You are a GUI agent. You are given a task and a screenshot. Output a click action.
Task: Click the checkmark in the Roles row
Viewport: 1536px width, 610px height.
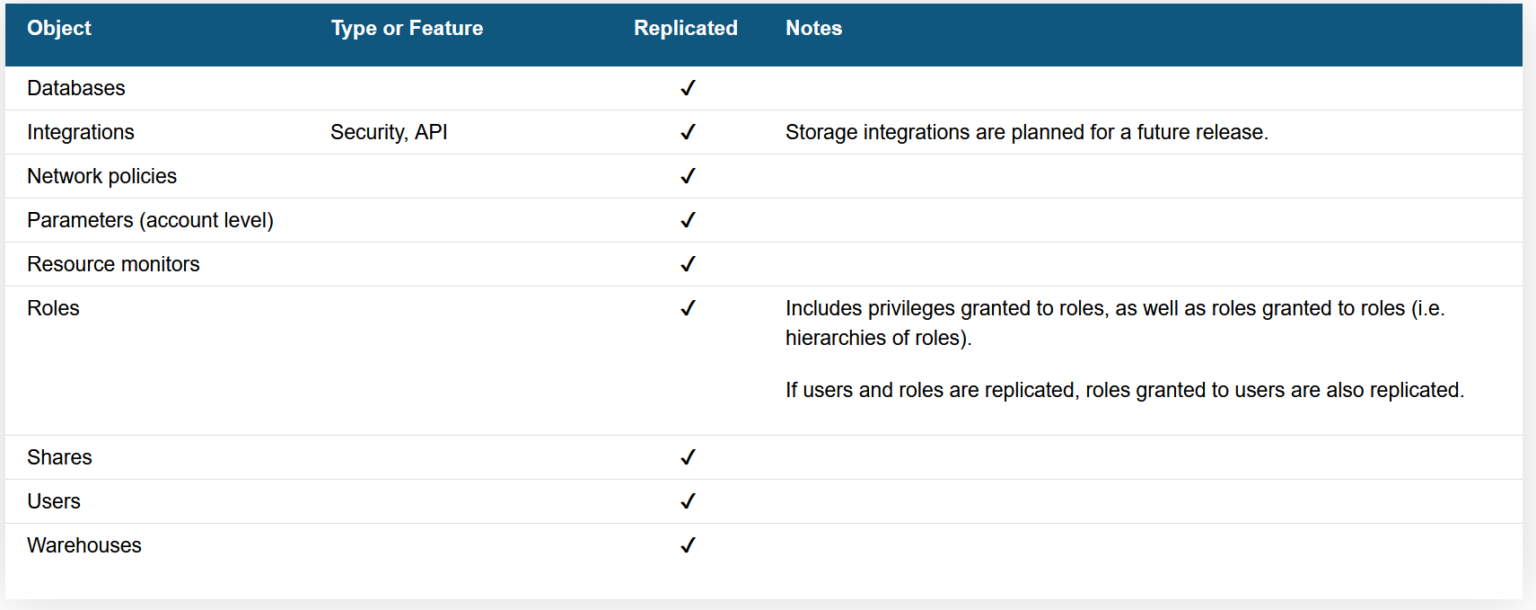coord(687,308)
